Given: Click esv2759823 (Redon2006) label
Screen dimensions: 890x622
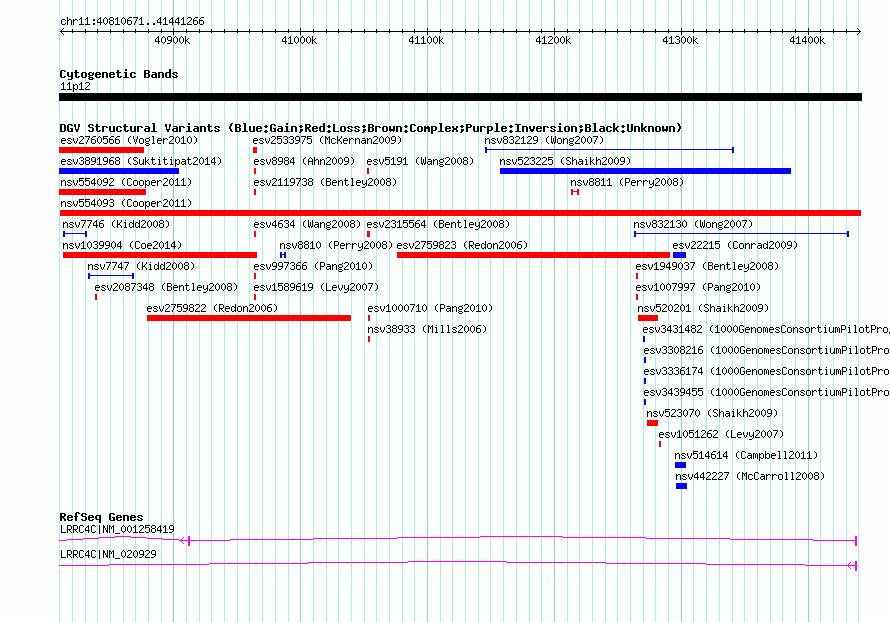Looking at the screenshot, I should [x=462, y=245].
